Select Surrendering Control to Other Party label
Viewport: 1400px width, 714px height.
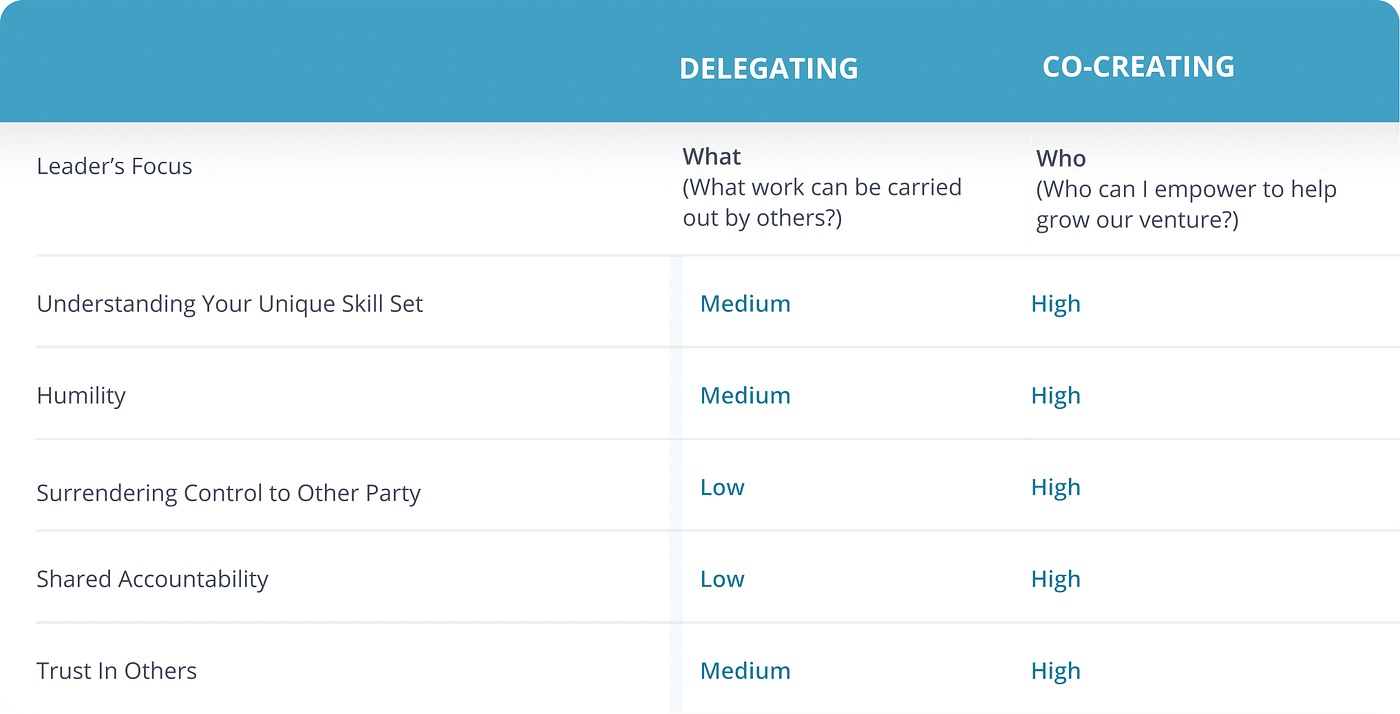coord(228,493)
